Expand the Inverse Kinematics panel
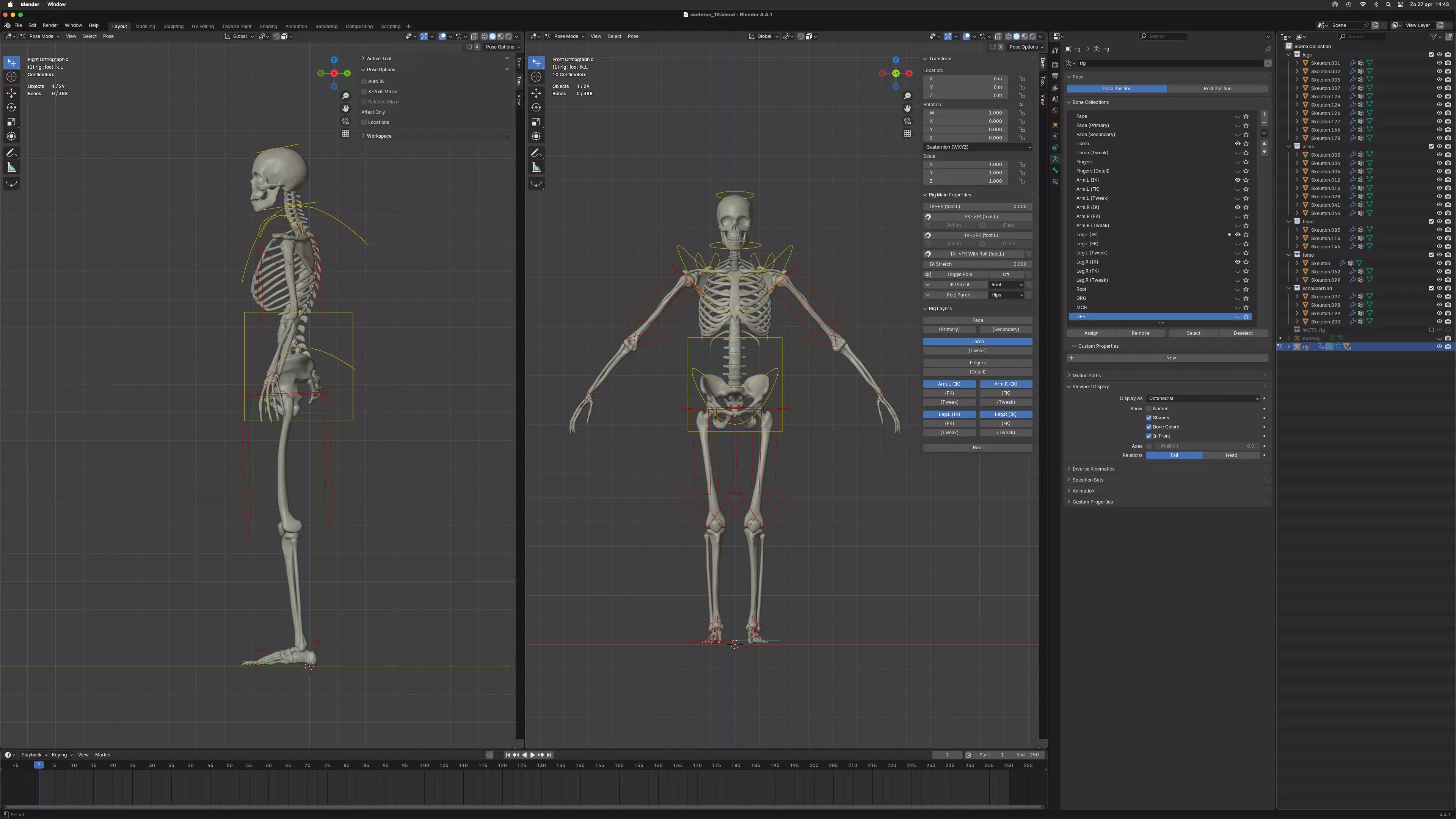Image resolution: width=1456 pixels, height=819 pixels. [1093, 469]
